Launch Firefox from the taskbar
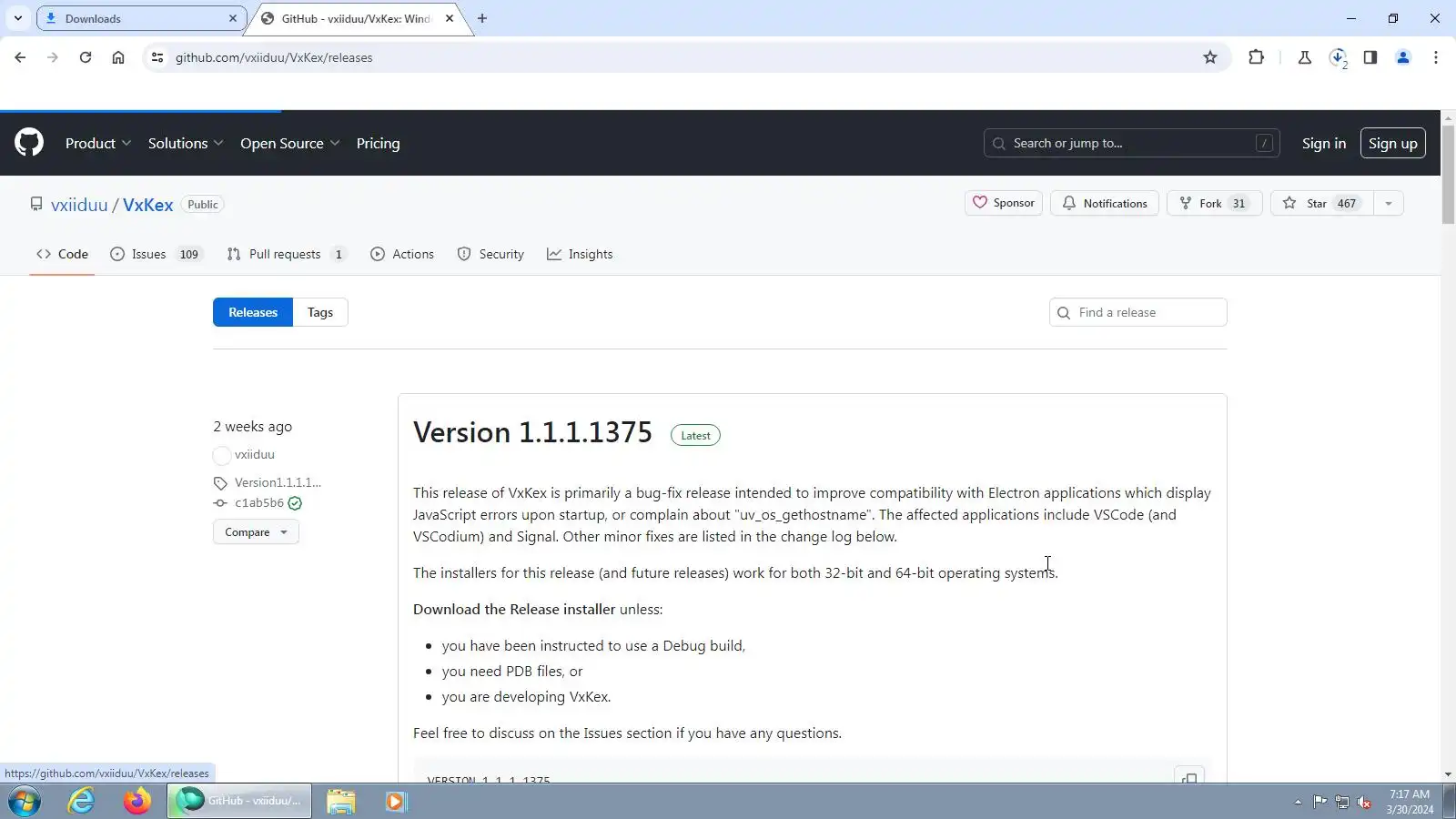 (x=137, y=802)
